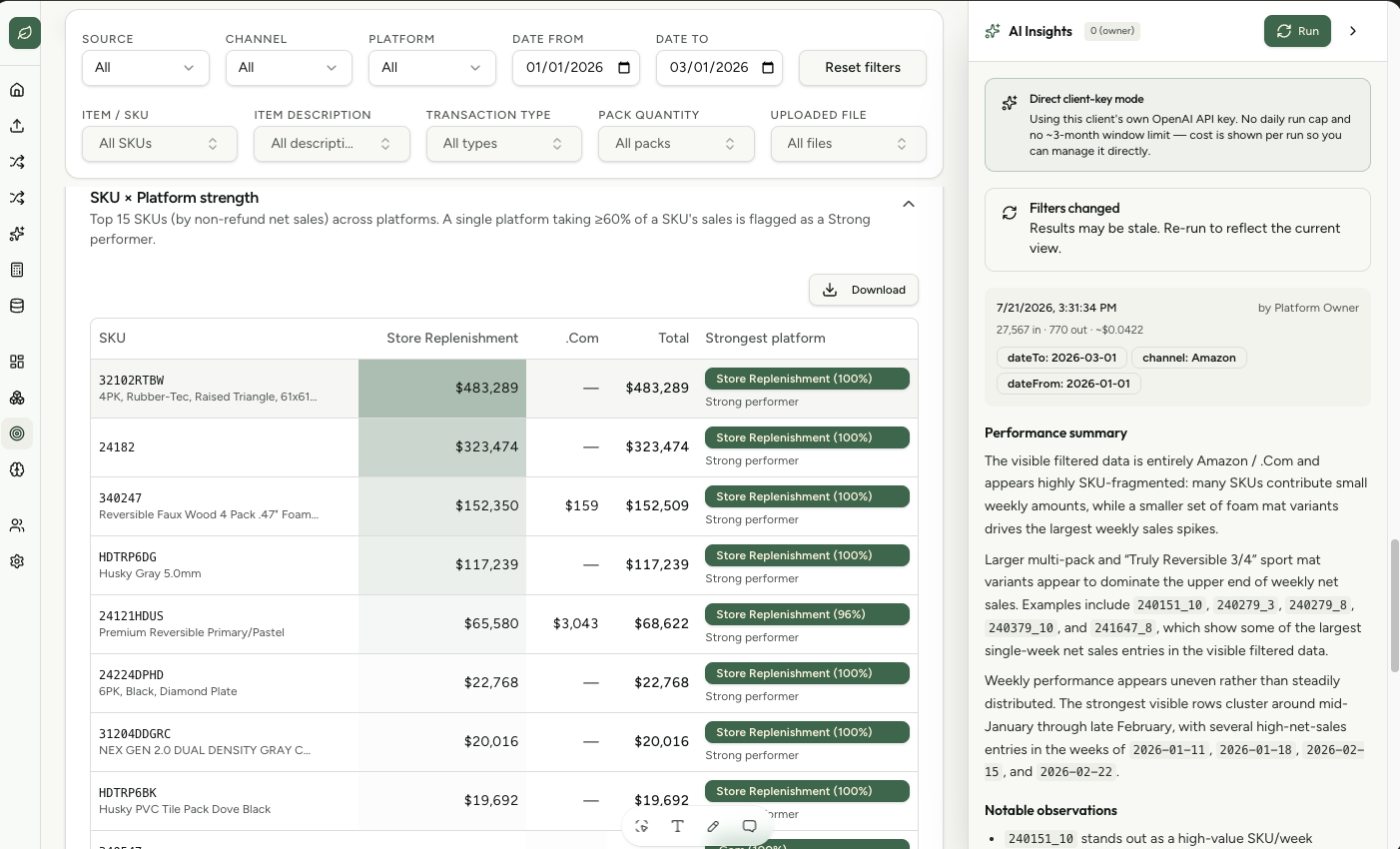Click the sparkle icon in Direct client-key notice
The width and height of the screenshot is (1400, 849).
pyautogui.click(x=1010, y=103)
